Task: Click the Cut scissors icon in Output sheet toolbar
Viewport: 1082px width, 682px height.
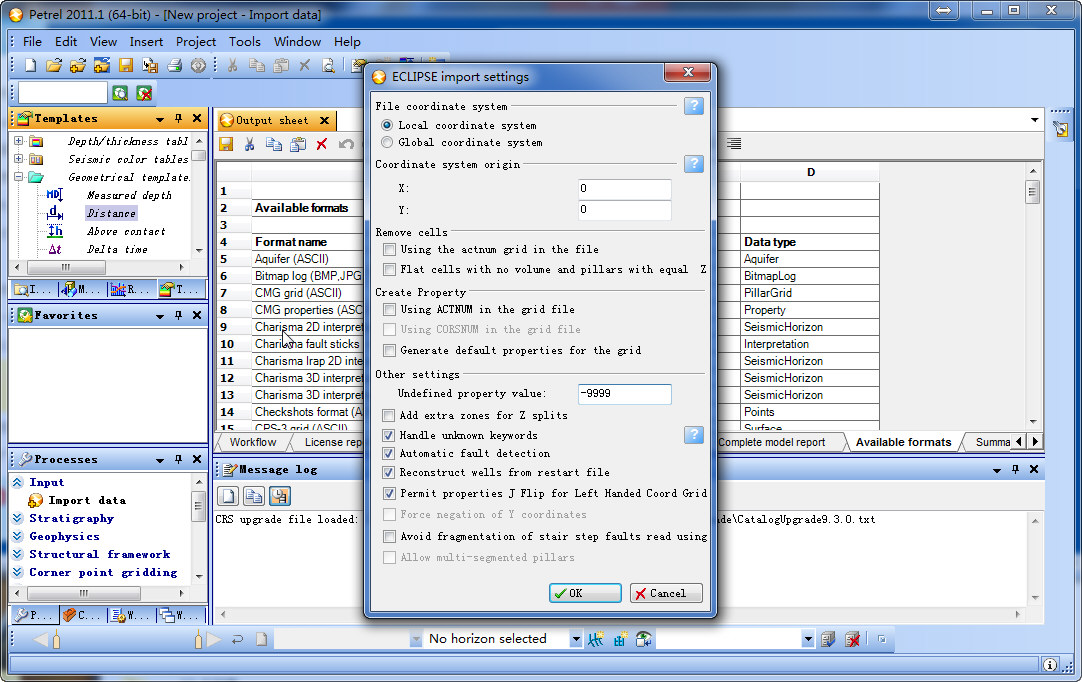Action: pyautogui.click(x=249, y=144)
